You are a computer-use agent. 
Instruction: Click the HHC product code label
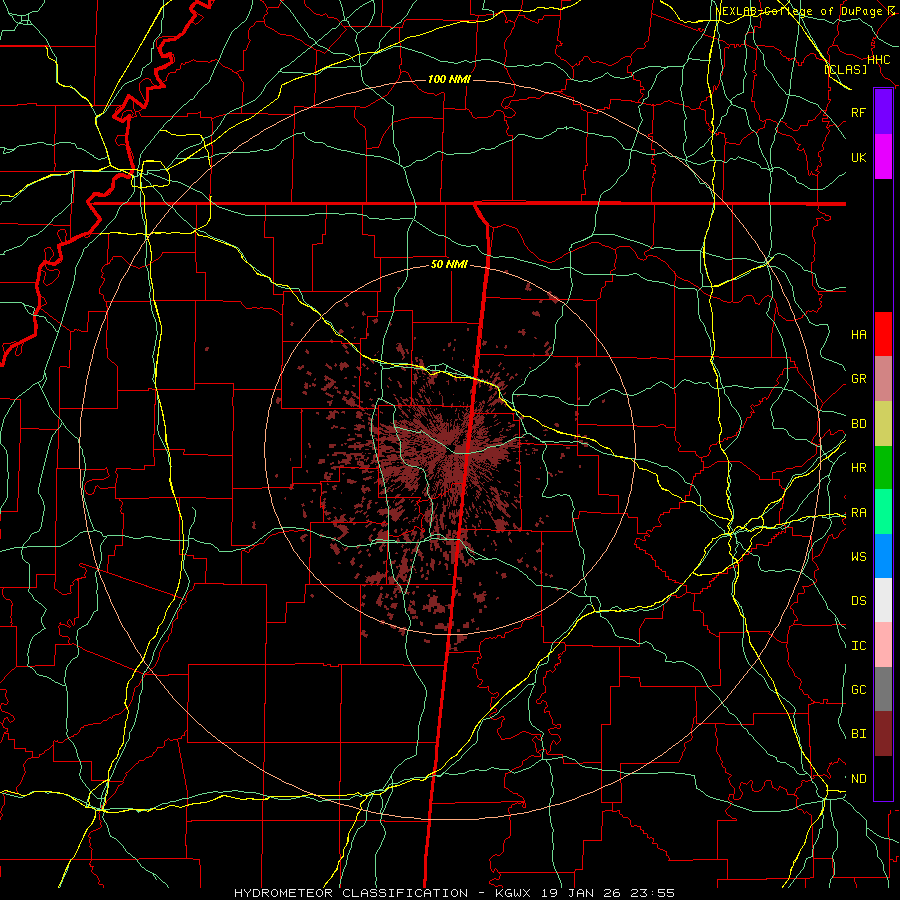pos(878,60)
